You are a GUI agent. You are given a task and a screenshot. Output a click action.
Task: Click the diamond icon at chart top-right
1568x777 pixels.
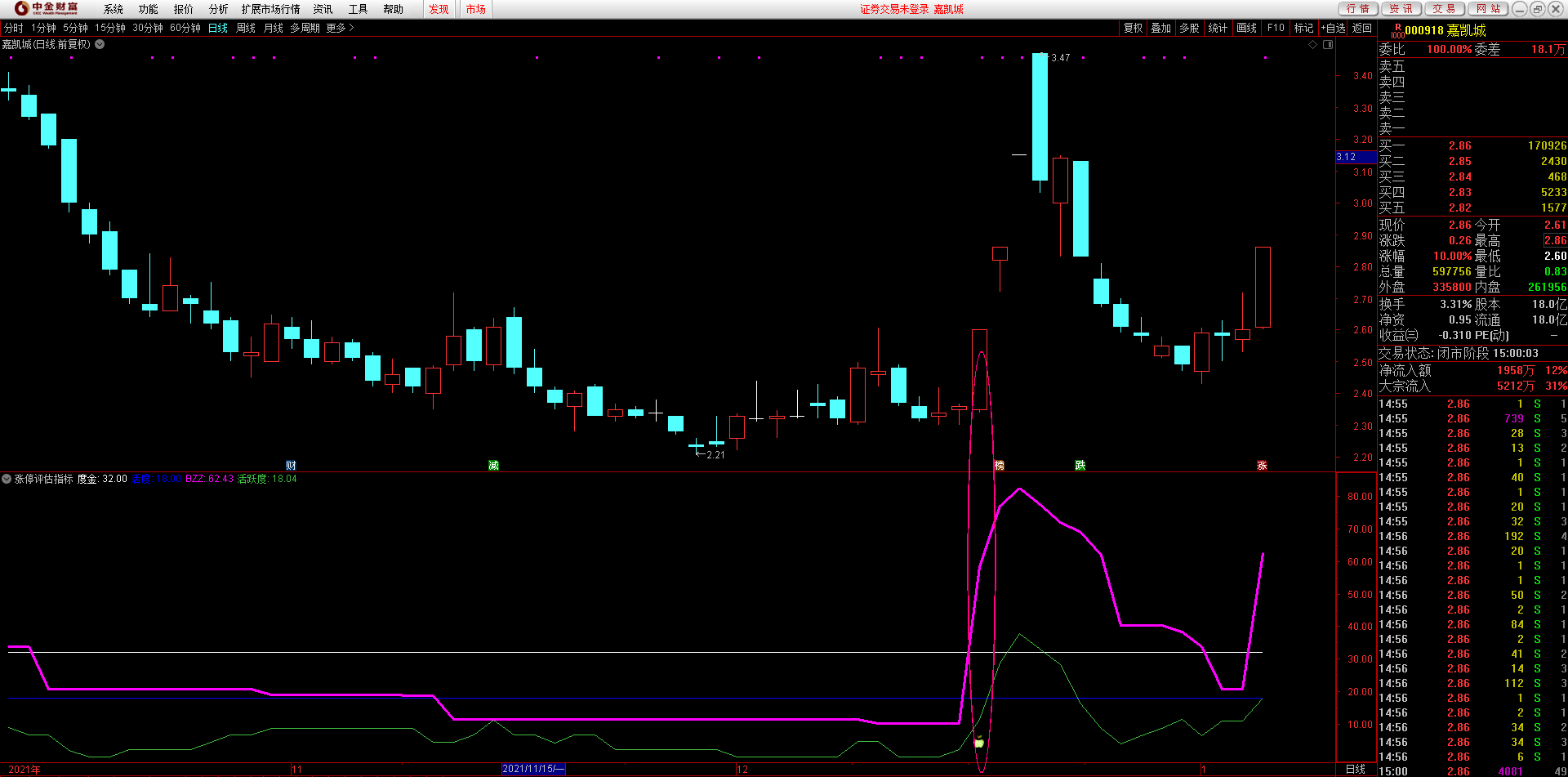(x=1313, y=45)
